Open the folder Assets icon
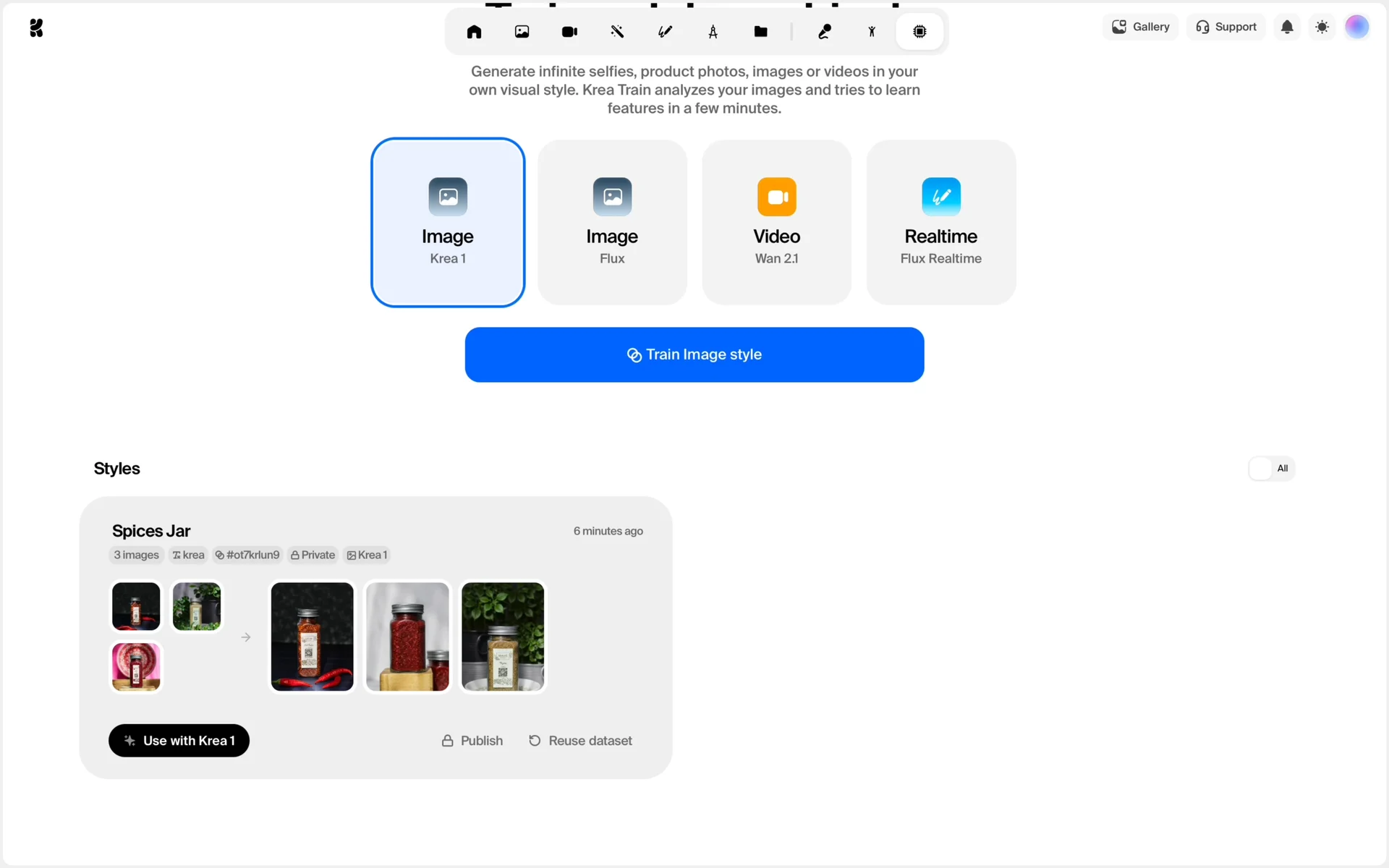 click(760, 32)
